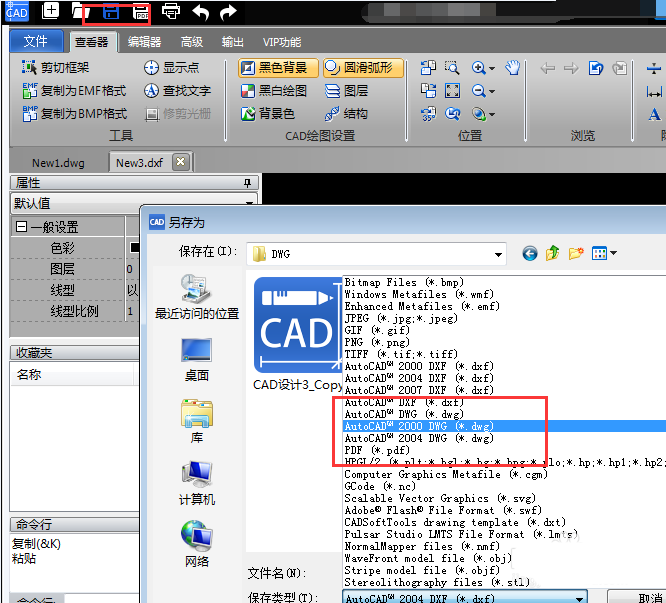Toggle 黑白绘图 mode

tap(274, 90)
